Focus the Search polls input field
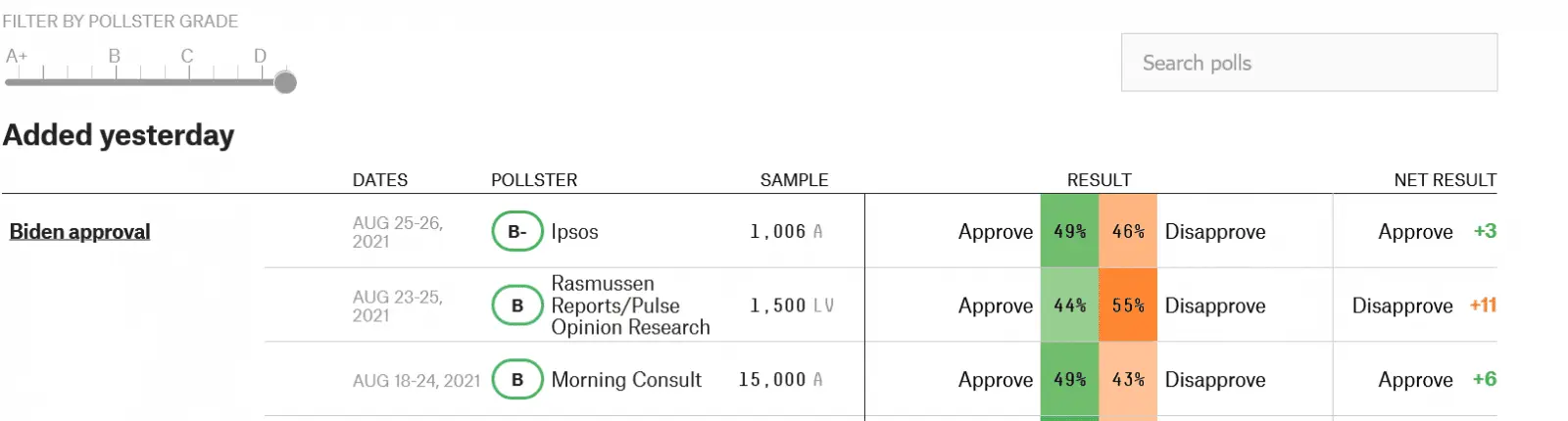Image resolution: width=1568 pixels, height=421 pixels. pyautogui.click(x=1308, y=63)
